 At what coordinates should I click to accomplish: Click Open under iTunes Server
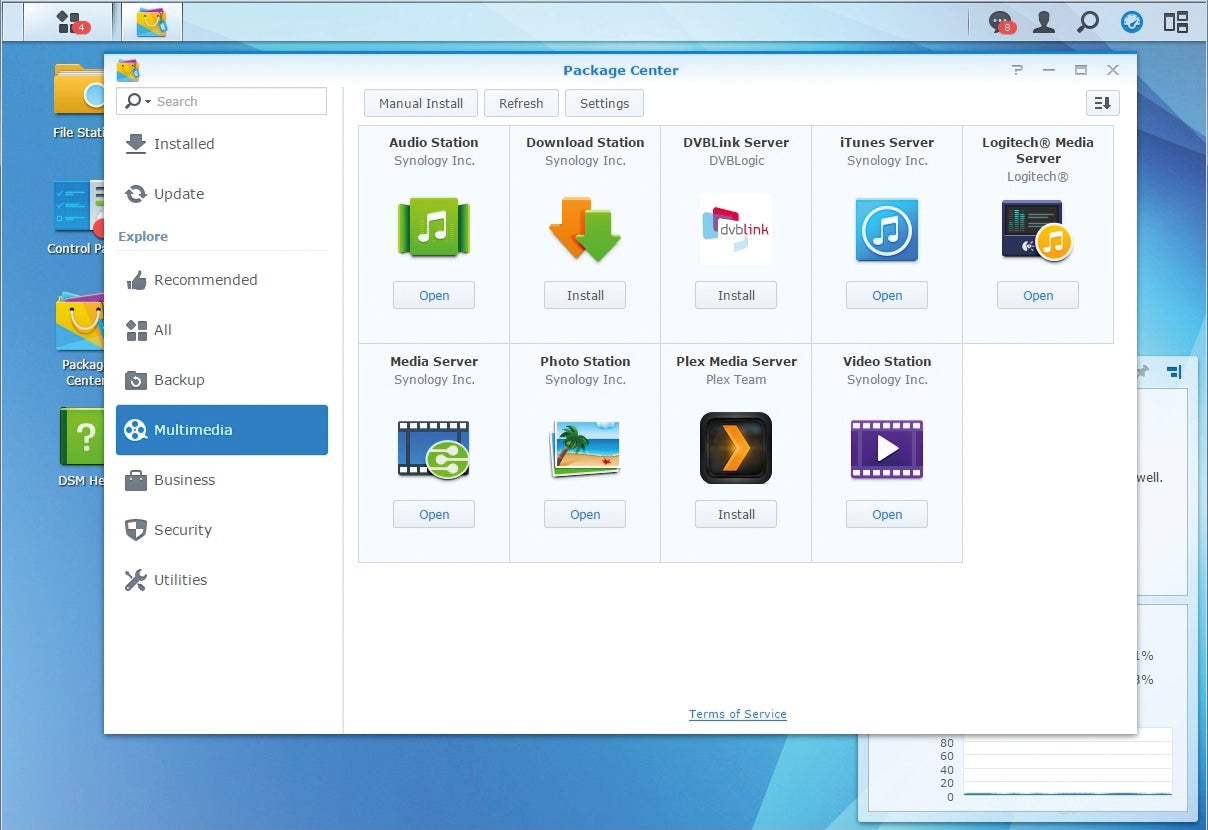click(x=887, y=295)
